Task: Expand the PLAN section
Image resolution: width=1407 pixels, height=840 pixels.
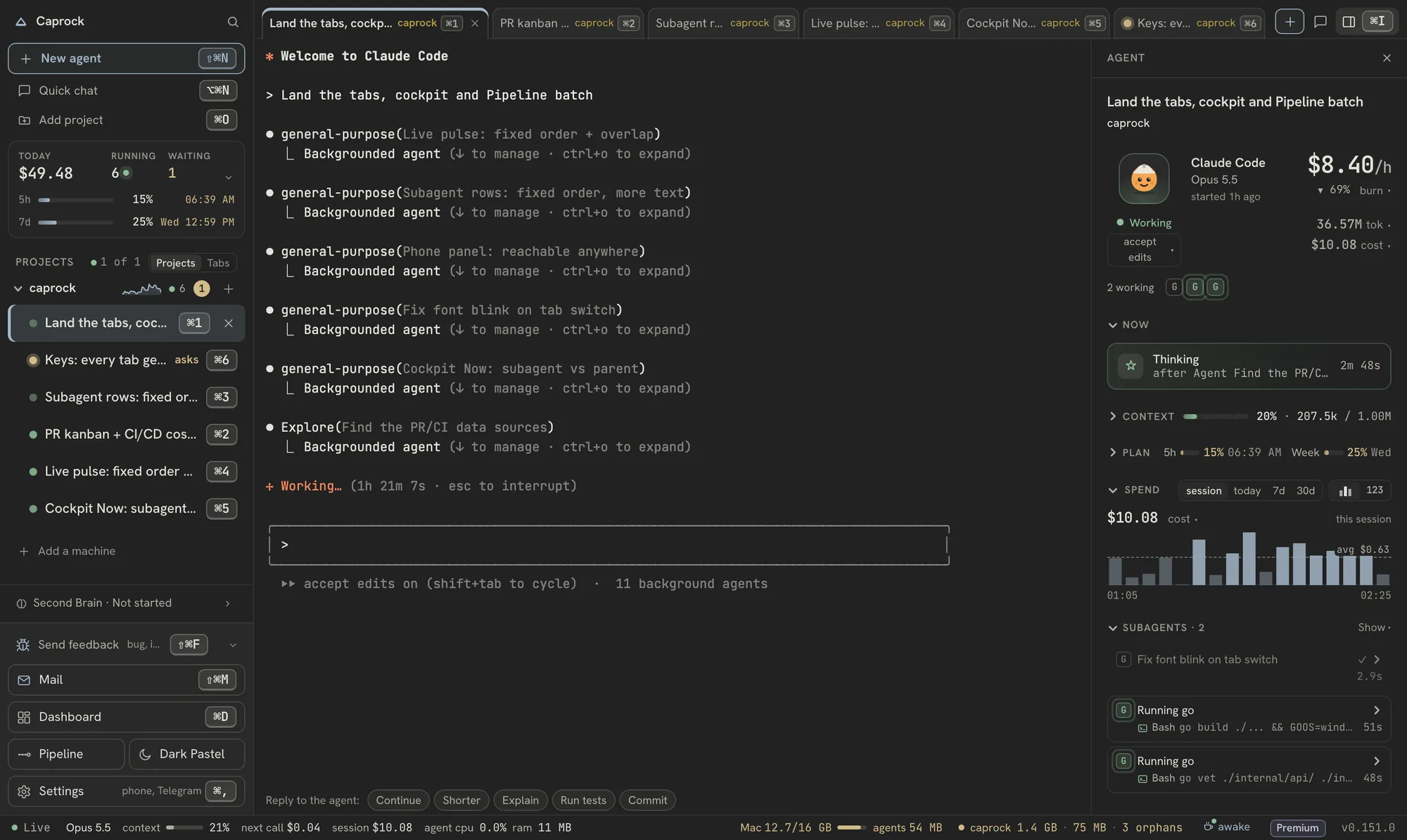Action: 1112,452
